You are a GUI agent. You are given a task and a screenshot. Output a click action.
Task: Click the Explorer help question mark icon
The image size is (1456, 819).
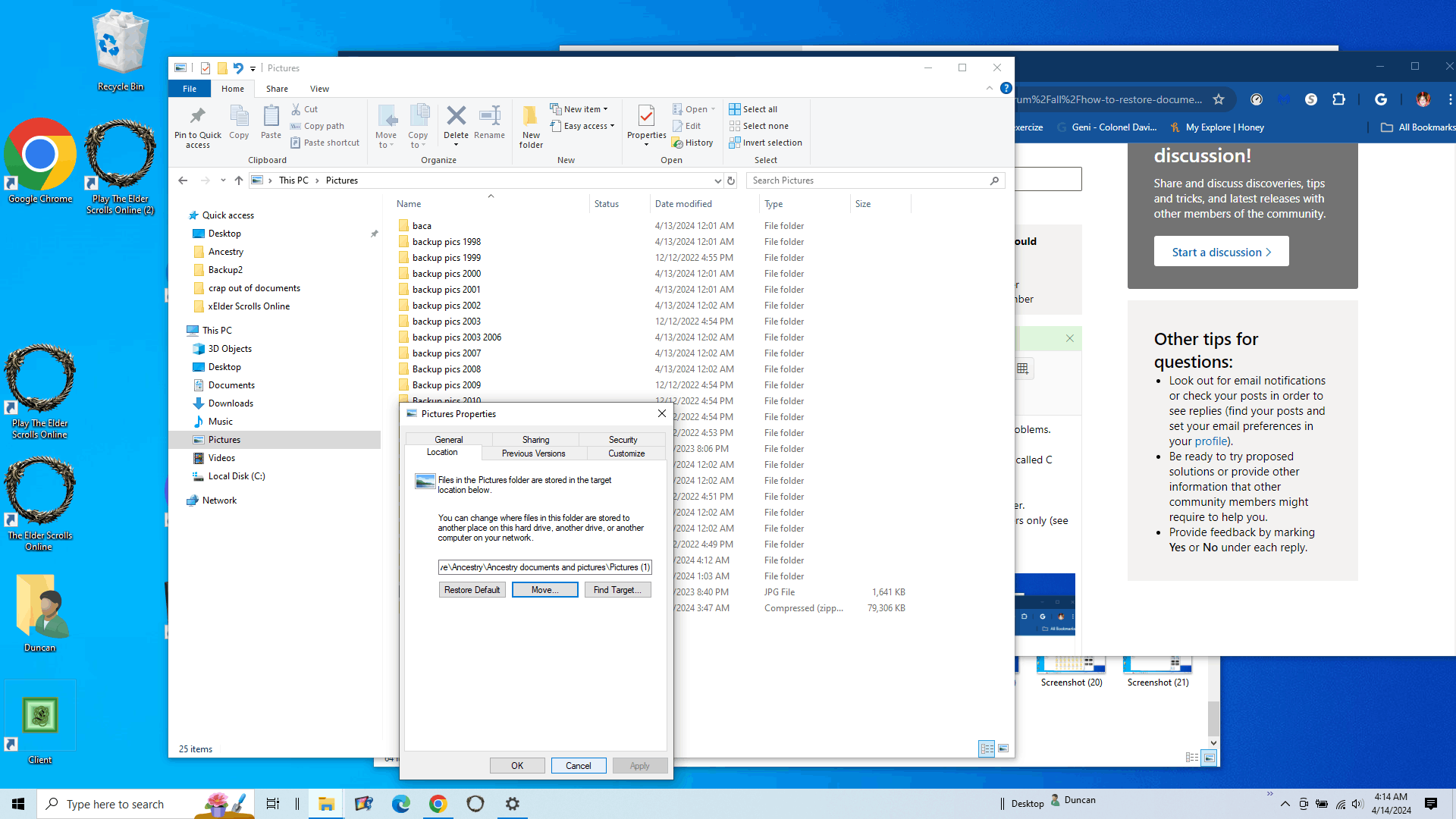click(x=1006, y=88)
